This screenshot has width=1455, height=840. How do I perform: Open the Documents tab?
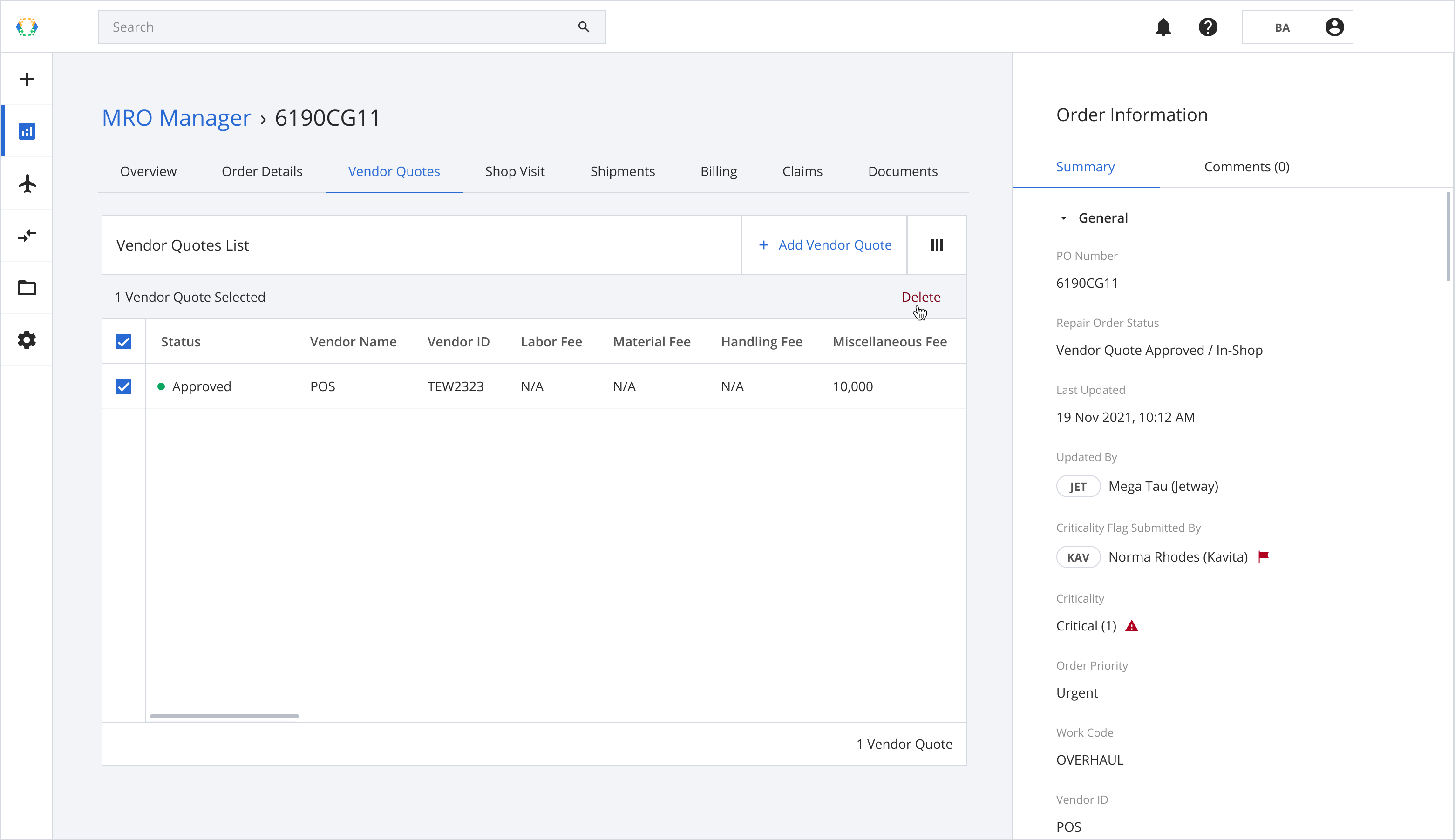(903, 171)
